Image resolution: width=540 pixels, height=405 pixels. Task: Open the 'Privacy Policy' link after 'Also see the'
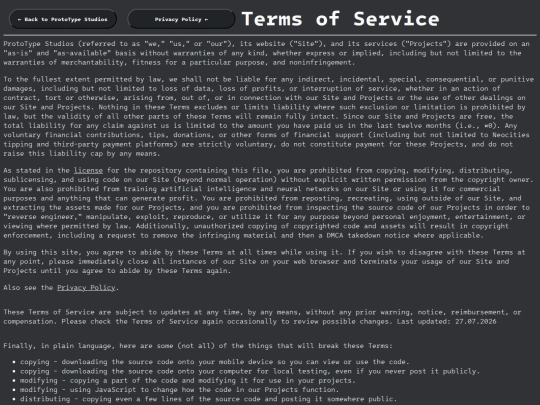click(86, 288)
